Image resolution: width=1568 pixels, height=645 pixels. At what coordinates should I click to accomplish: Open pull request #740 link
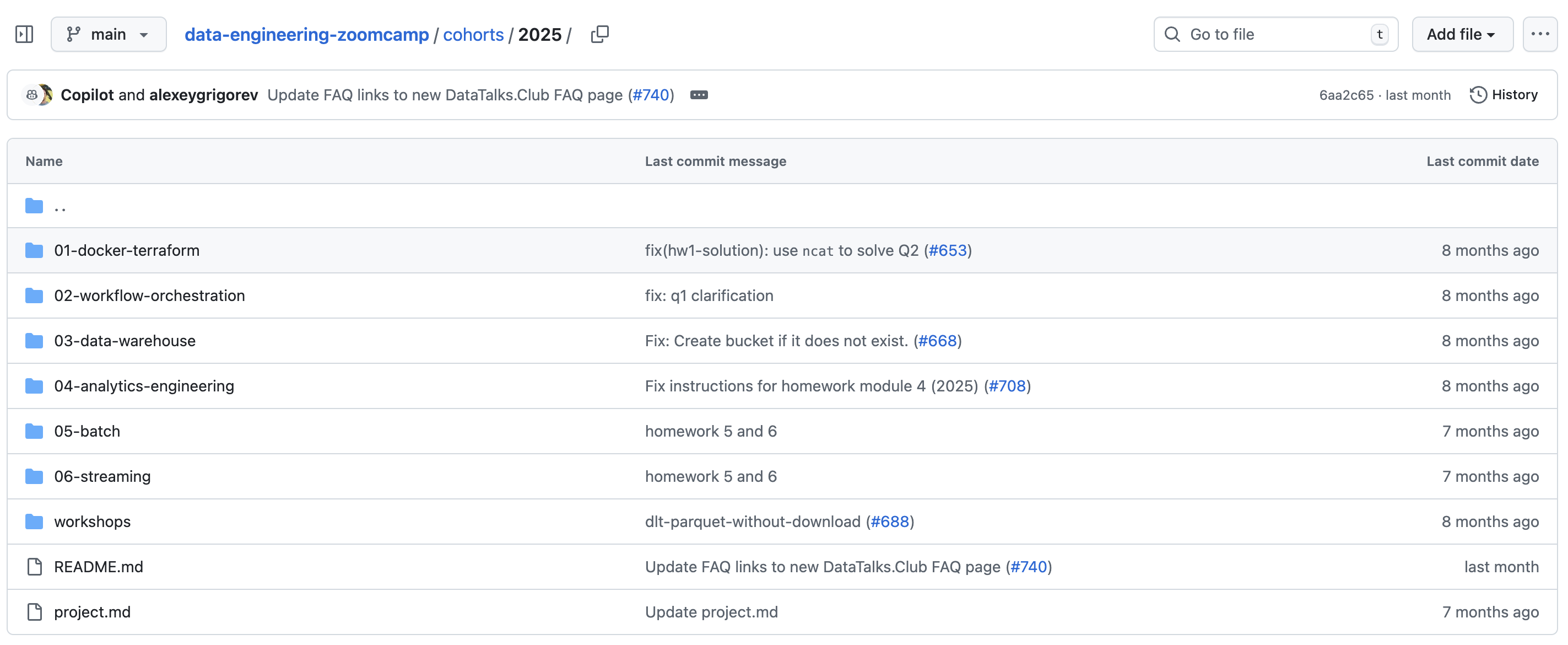(652, 95)
